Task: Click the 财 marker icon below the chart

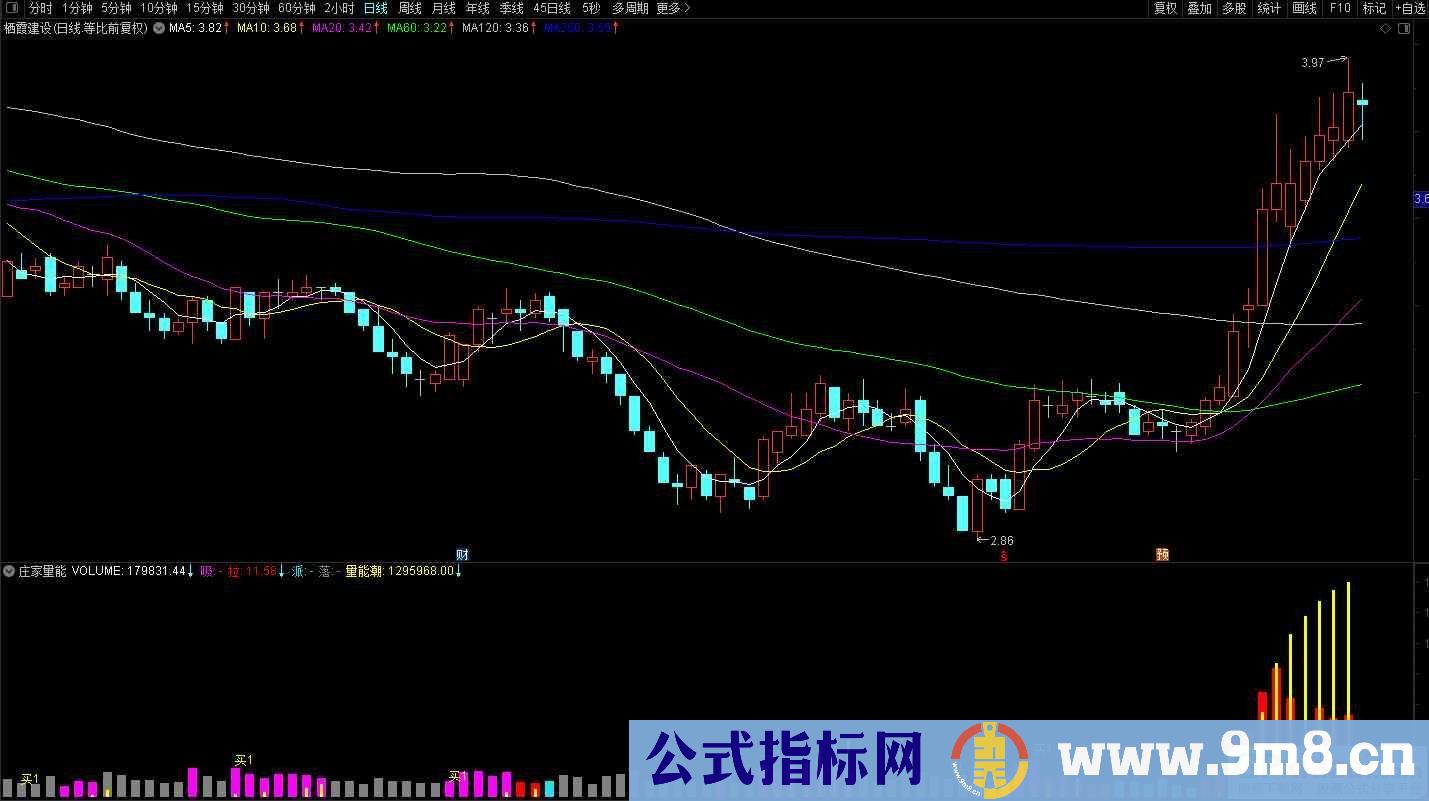Action: (462, 554)
